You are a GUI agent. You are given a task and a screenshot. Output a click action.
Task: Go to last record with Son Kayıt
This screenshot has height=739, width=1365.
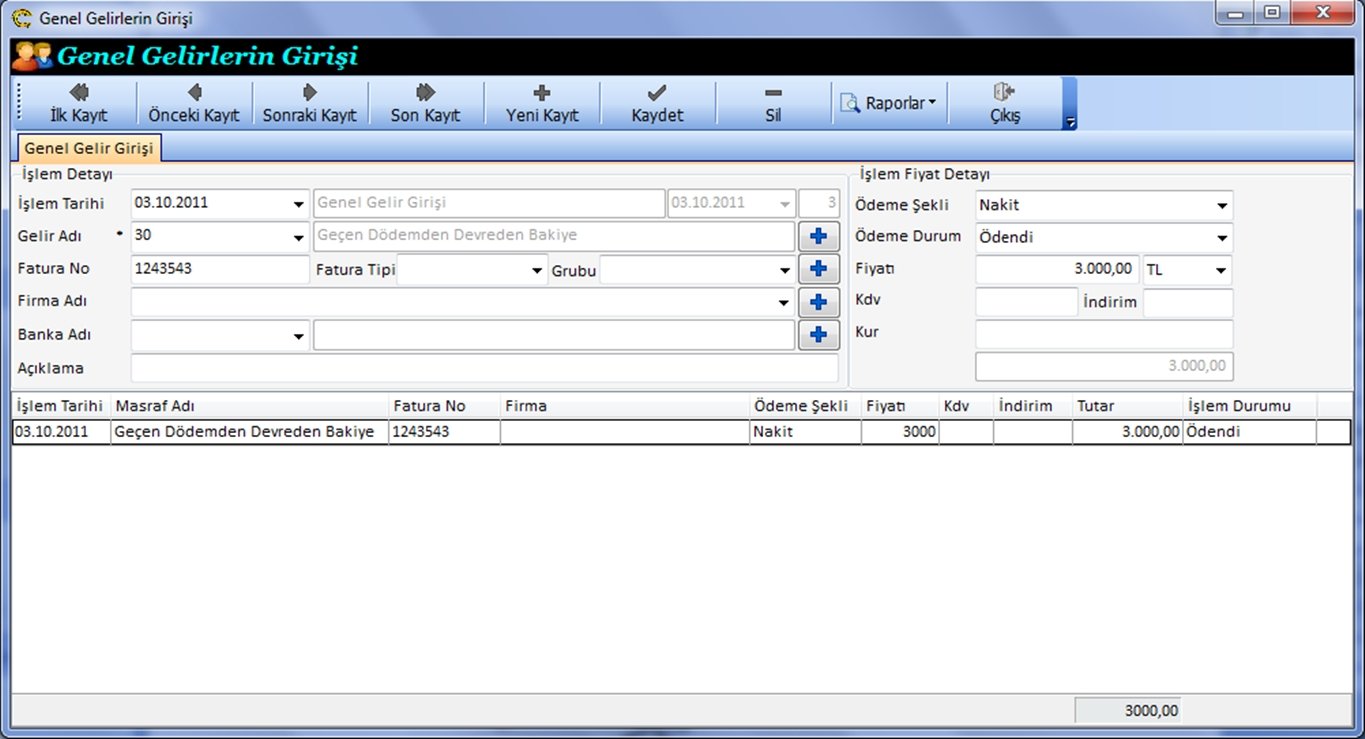click(425, 103)
